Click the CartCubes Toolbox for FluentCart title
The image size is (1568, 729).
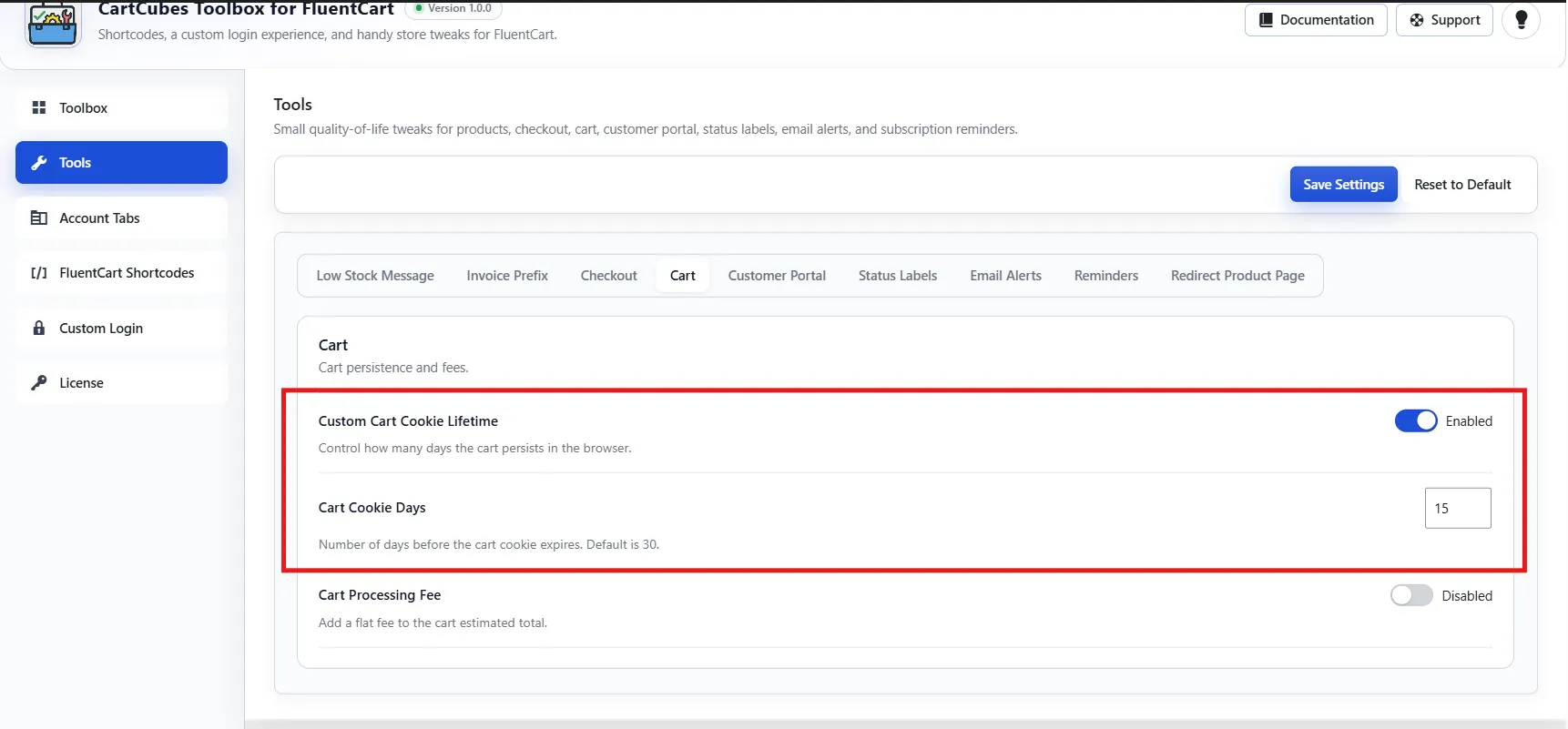pos(246,9)
